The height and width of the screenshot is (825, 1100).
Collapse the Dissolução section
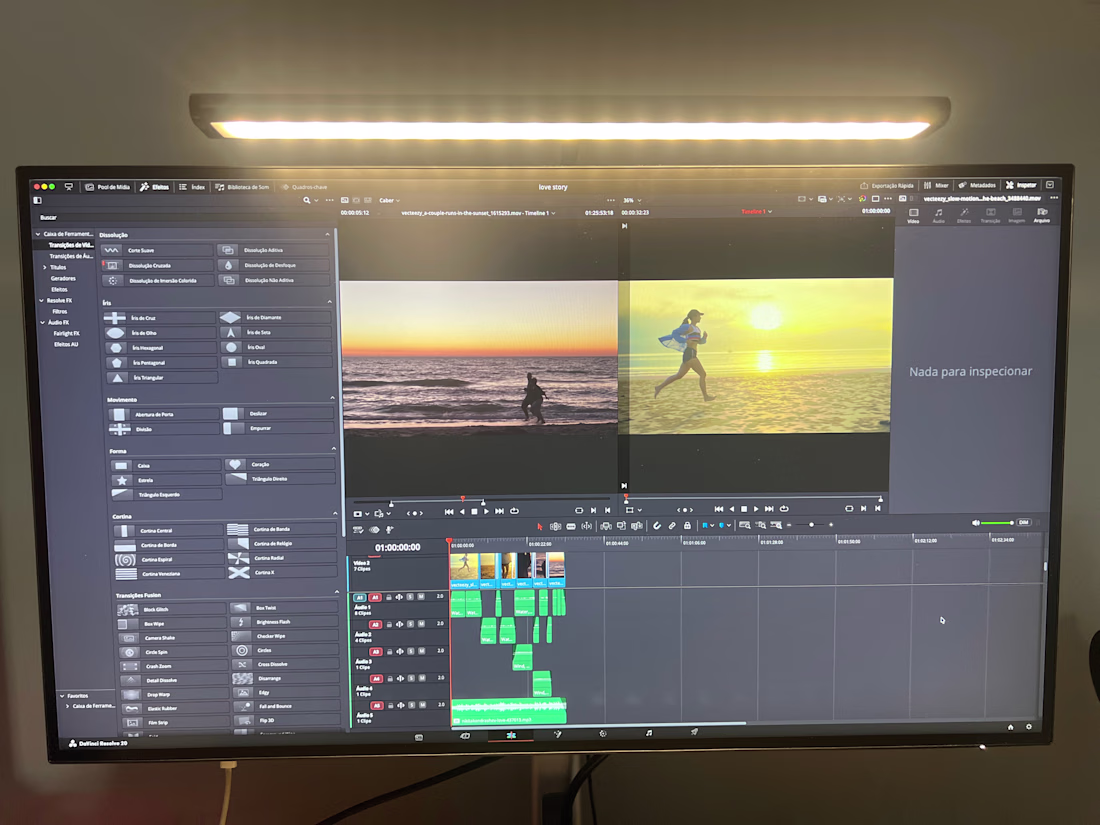(x=327, y=234)
